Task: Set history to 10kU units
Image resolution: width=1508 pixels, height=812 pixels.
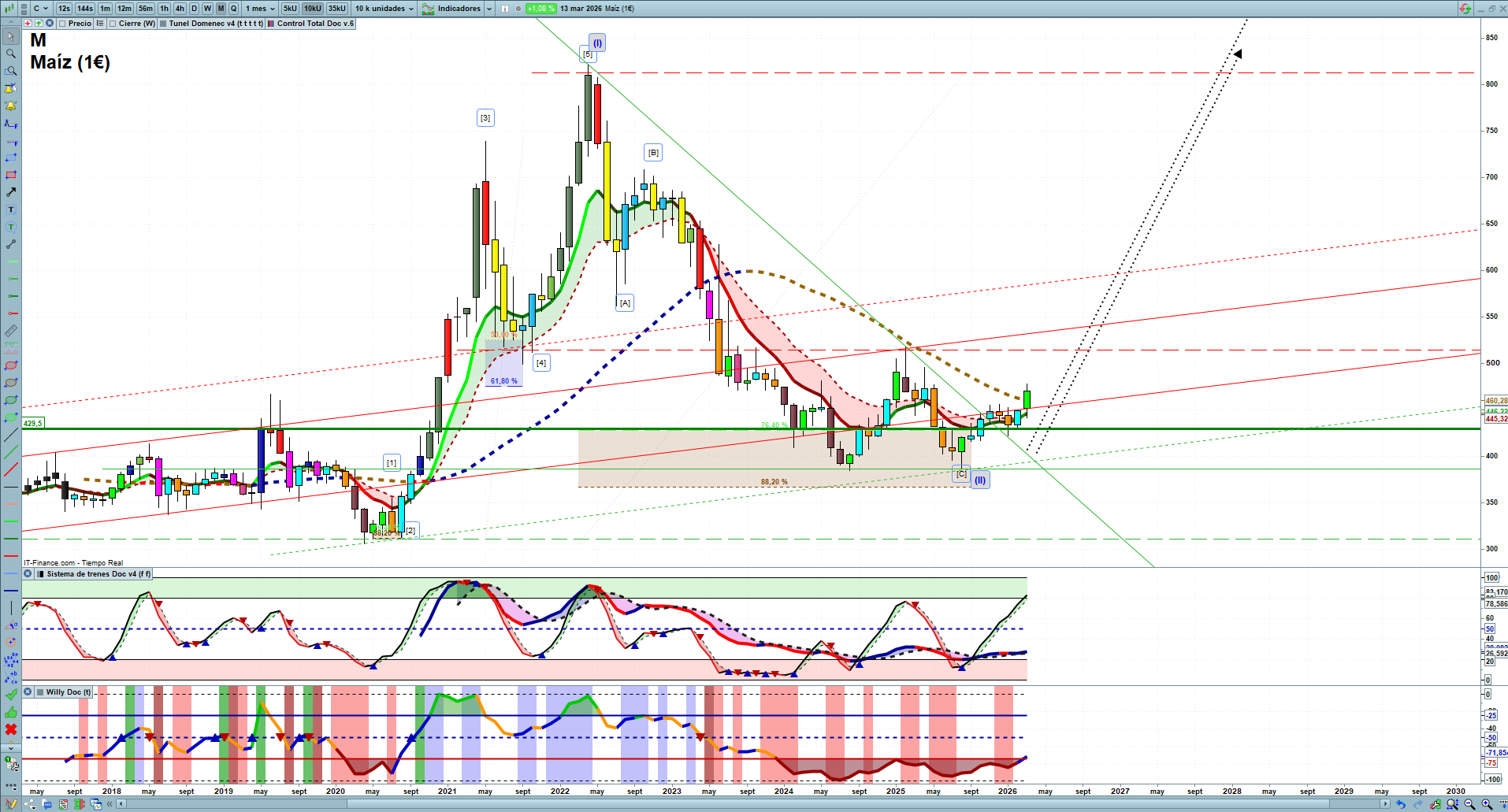Action: point(312,9)
